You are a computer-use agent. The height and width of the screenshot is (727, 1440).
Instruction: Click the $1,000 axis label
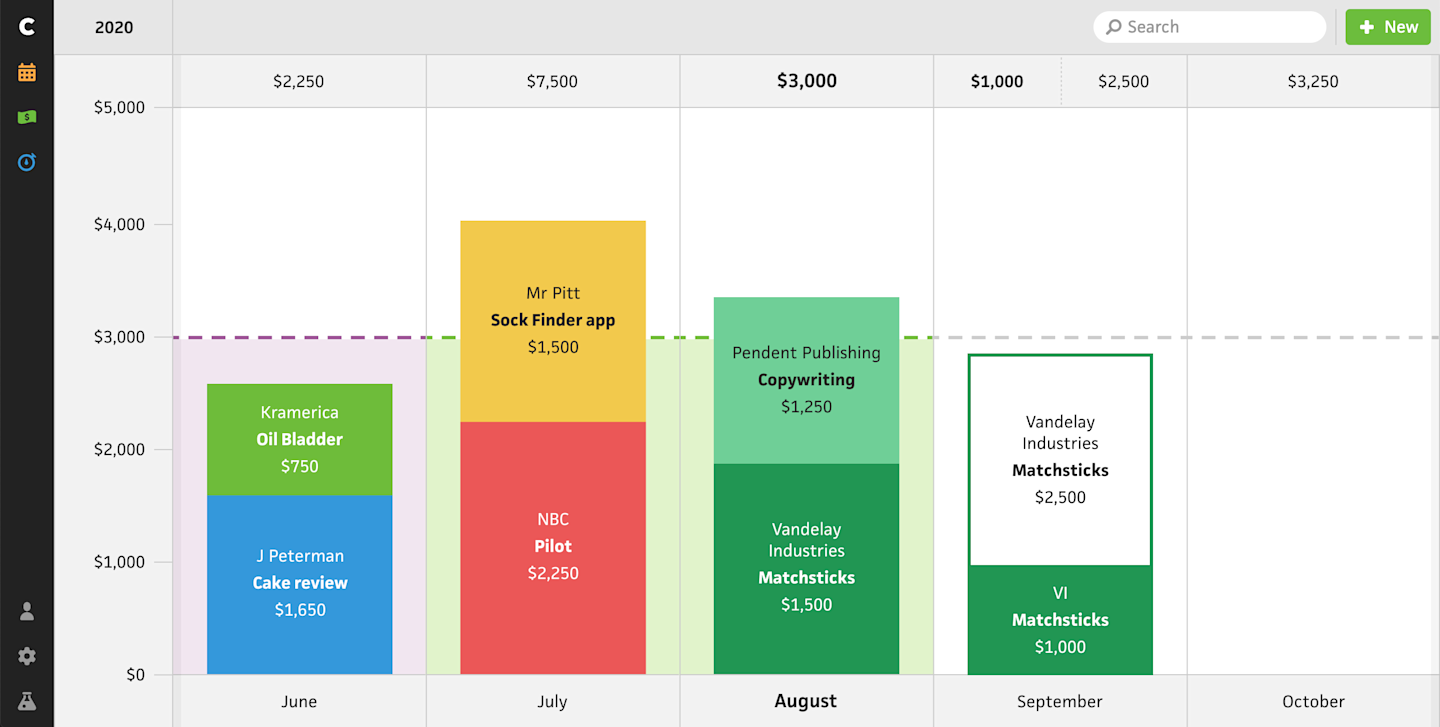[120, 562]
